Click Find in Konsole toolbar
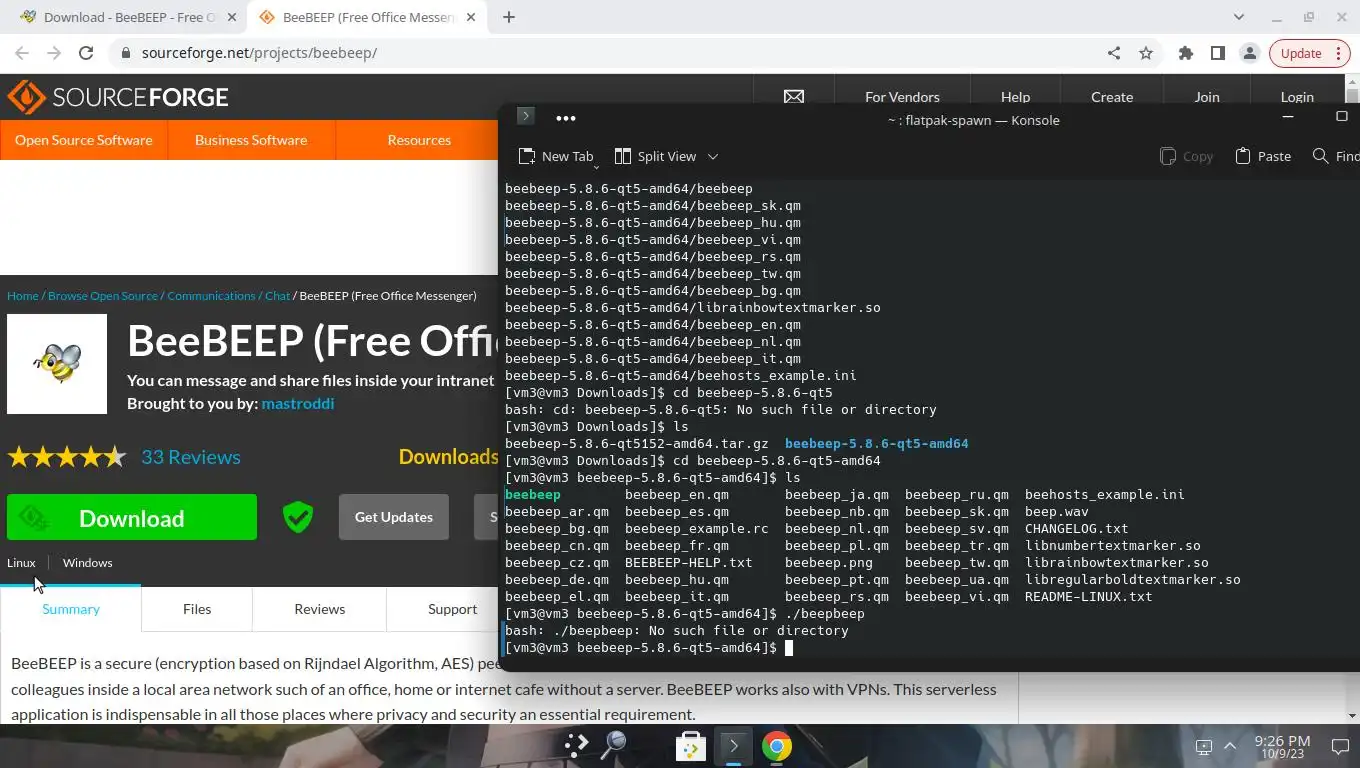The image size is (1360, 768). [1336, 156]
